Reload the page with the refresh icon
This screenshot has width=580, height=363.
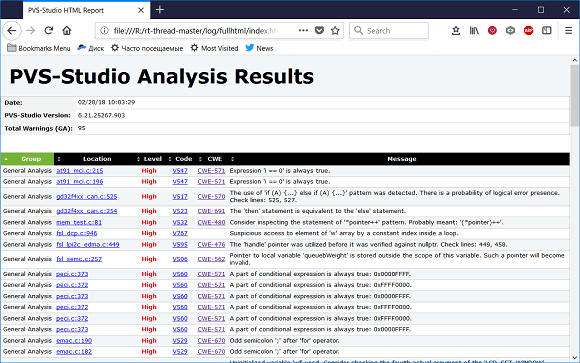(48, 30)
